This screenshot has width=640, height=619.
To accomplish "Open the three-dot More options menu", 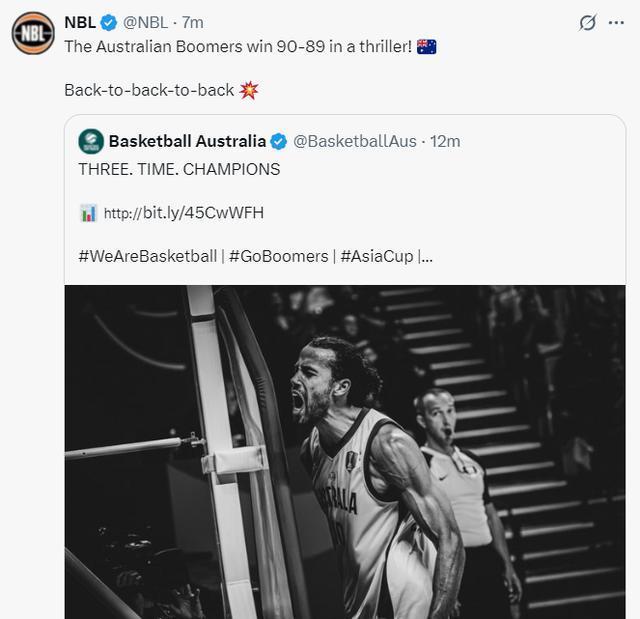I will [x=616, y=22].
